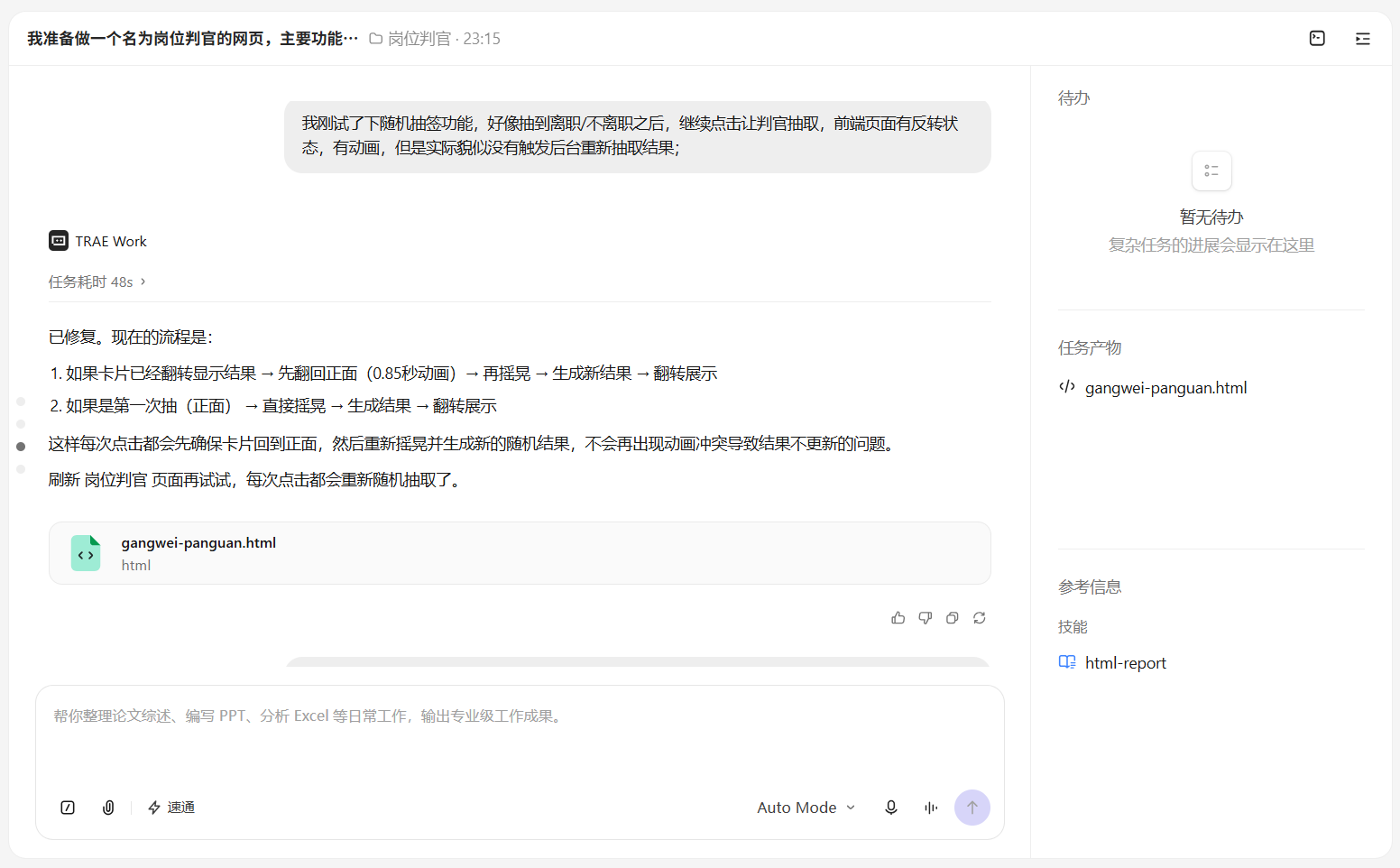Screen dimensions: 1400x868
Task: Expand 任务耗时 48s details
Action: (97, 282)
